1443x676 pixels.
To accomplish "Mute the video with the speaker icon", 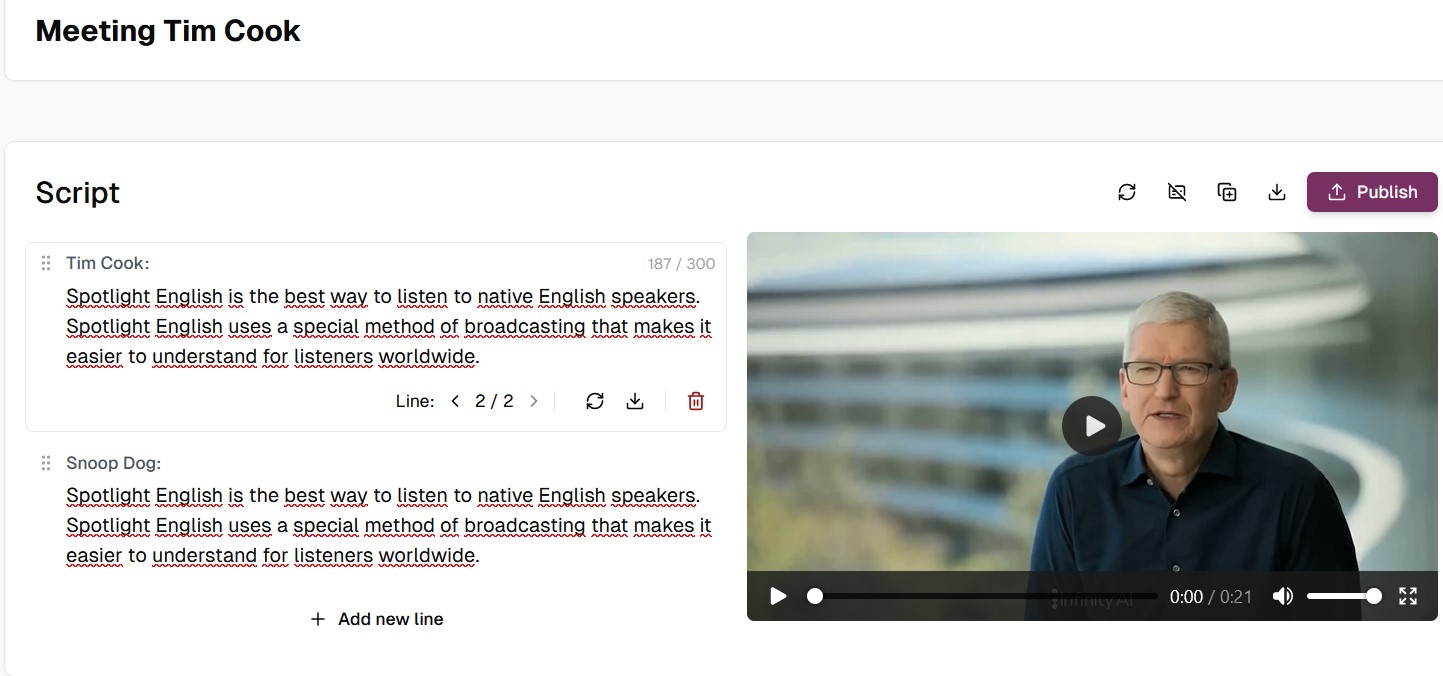I will coord(1283,596).
